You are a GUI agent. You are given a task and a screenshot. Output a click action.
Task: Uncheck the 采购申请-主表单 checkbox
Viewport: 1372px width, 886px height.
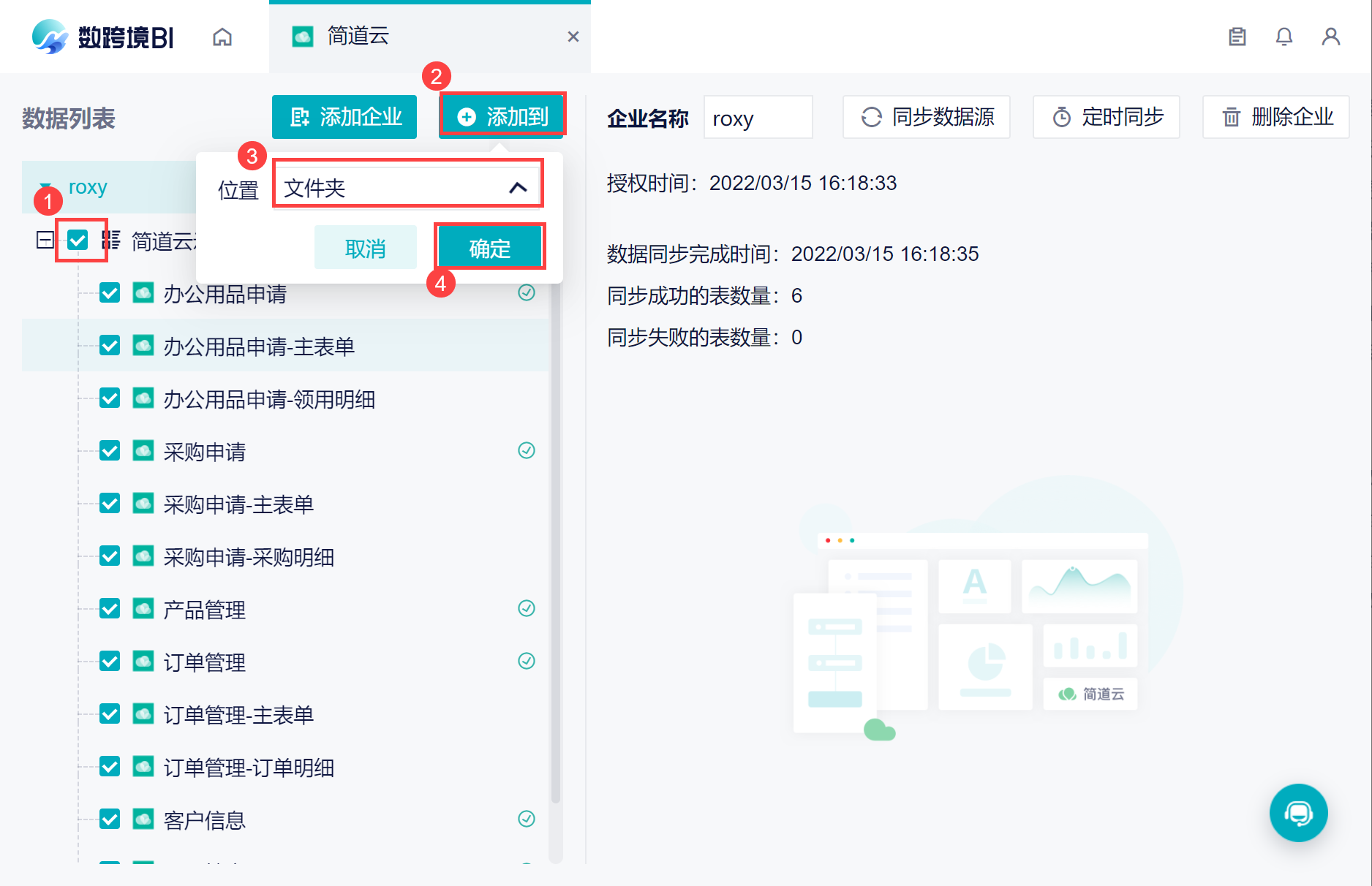[x=110, y=504]
